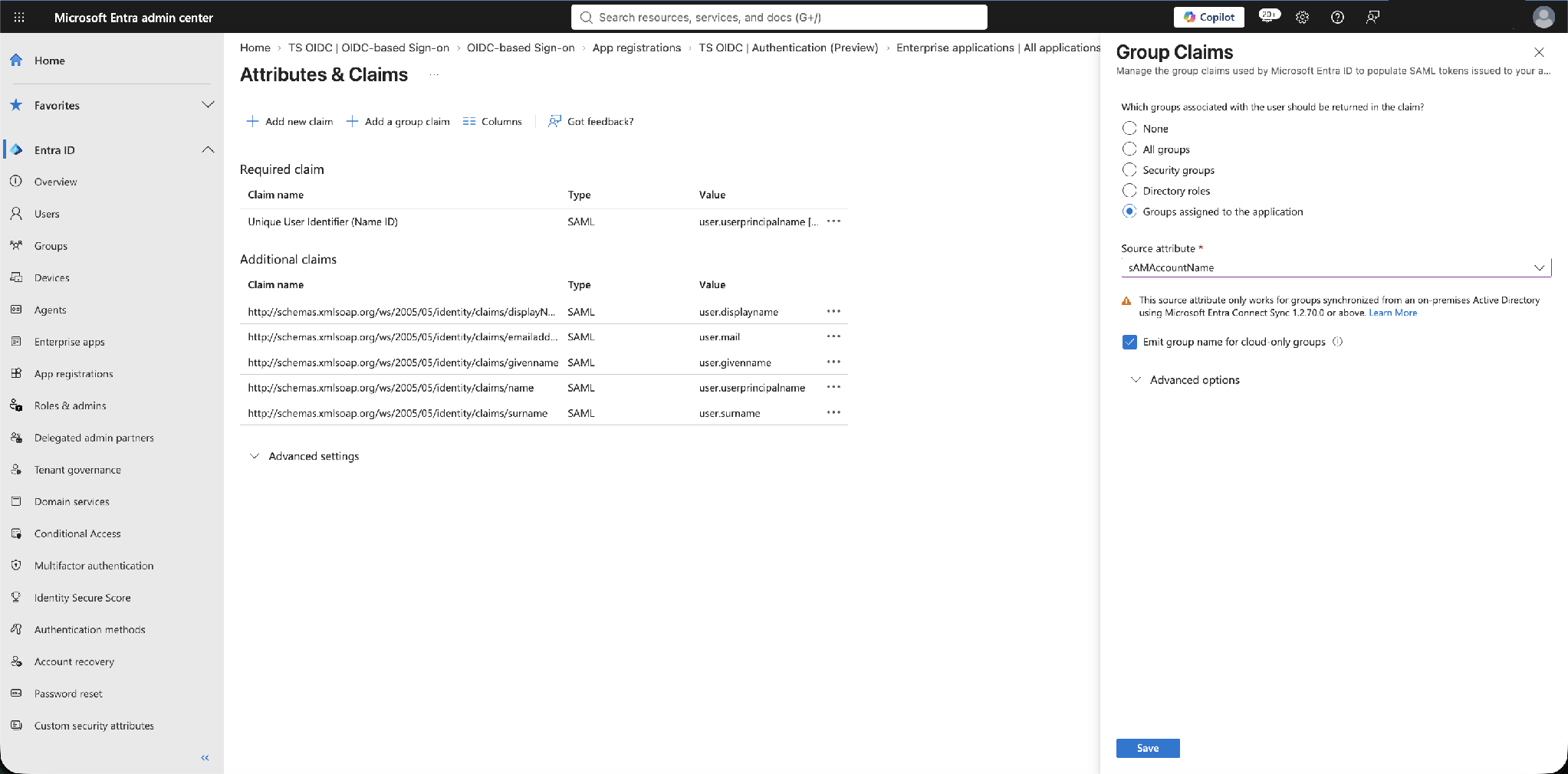This screenshot has width=1568, height=774.
Task: Click the search resources box
Action: [779, 17]
